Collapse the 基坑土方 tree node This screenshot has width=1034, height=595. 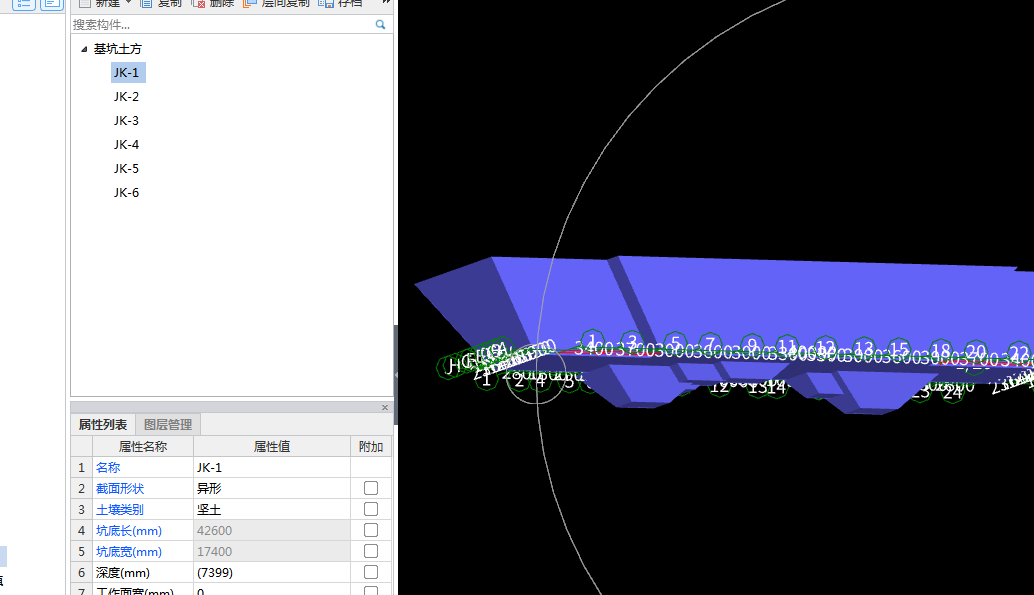[84, 49]
